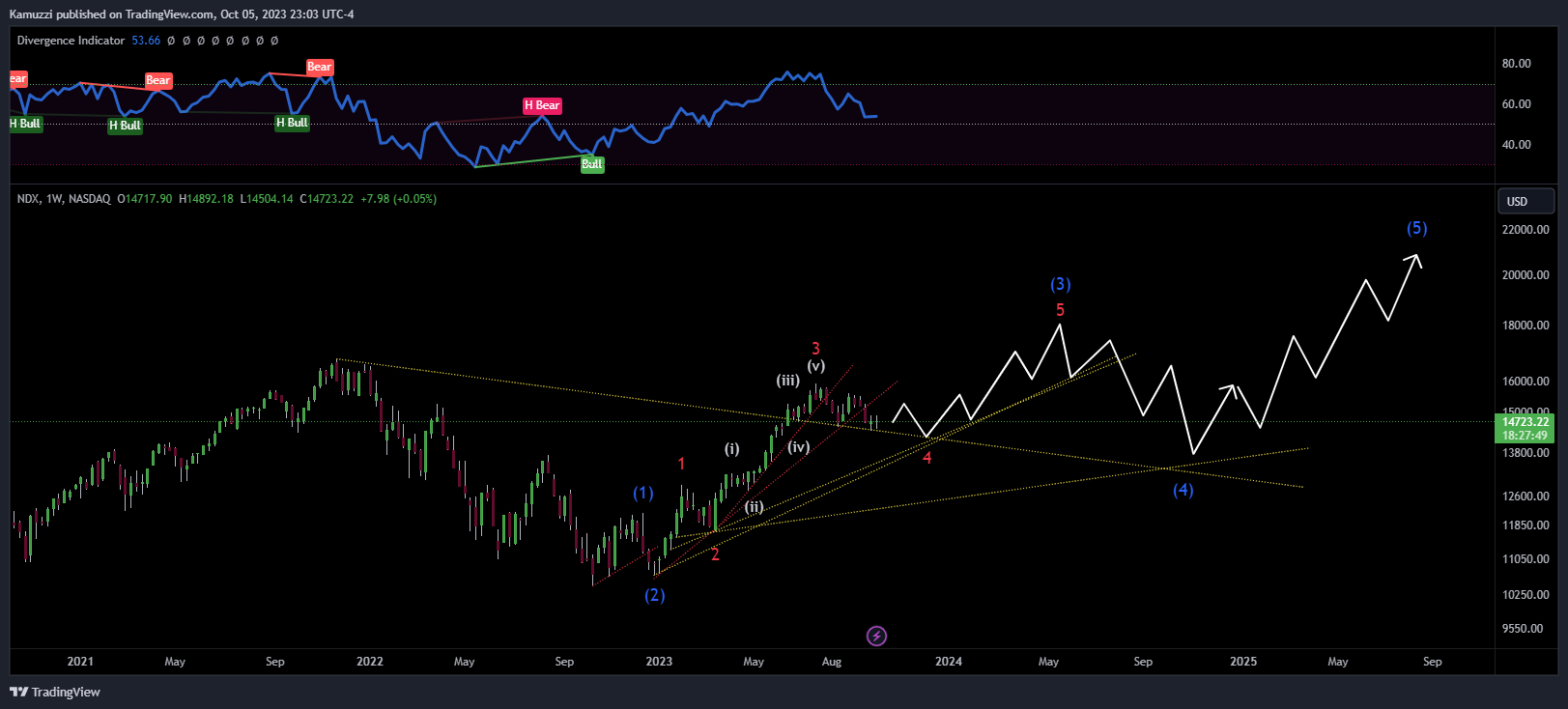Click the 9550.00 price axis label
The height and width of the screenshot is (709, 1568).
[1523, 629]
